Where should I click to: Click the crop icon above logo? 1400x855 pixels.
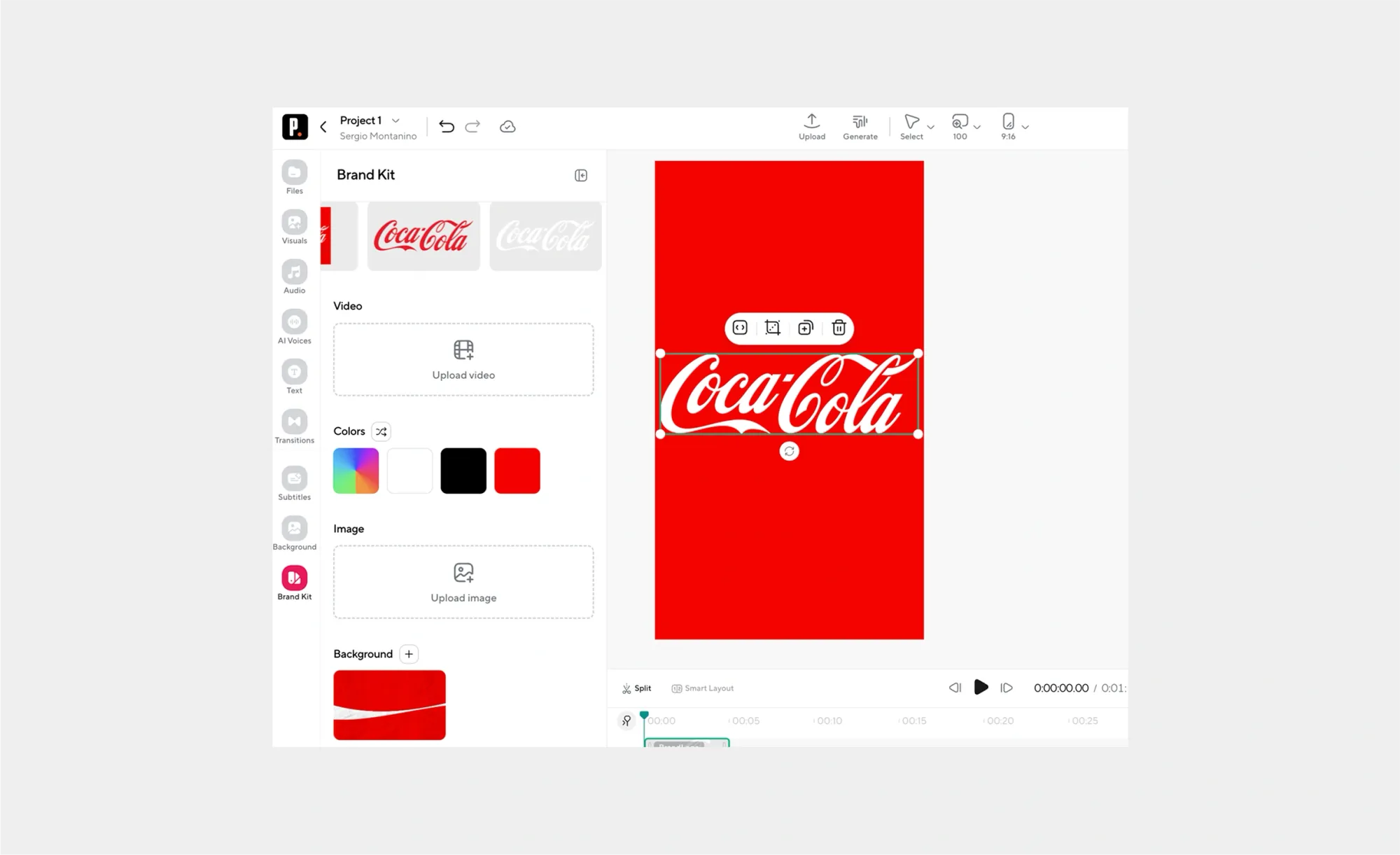[773, 328]
